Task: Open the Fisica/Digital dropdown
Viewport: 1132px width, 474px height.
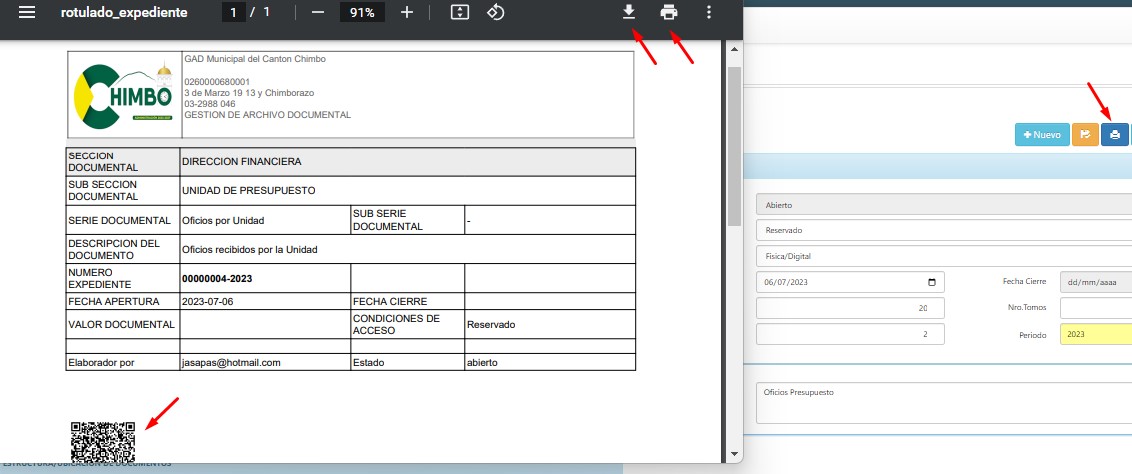Action: coord(944,256)
